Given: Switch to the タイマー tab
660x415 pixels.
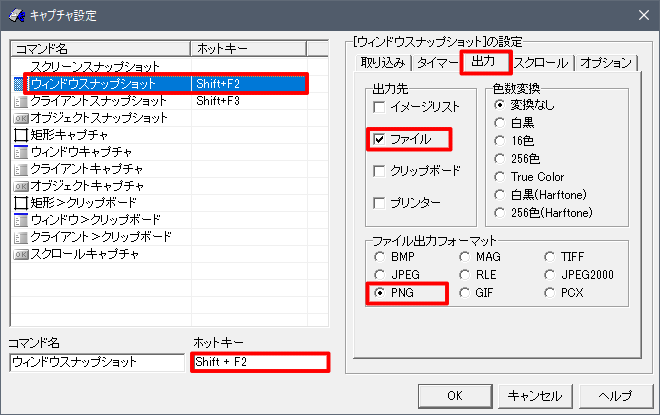Looking at the screenshot, I should (435, 63).
